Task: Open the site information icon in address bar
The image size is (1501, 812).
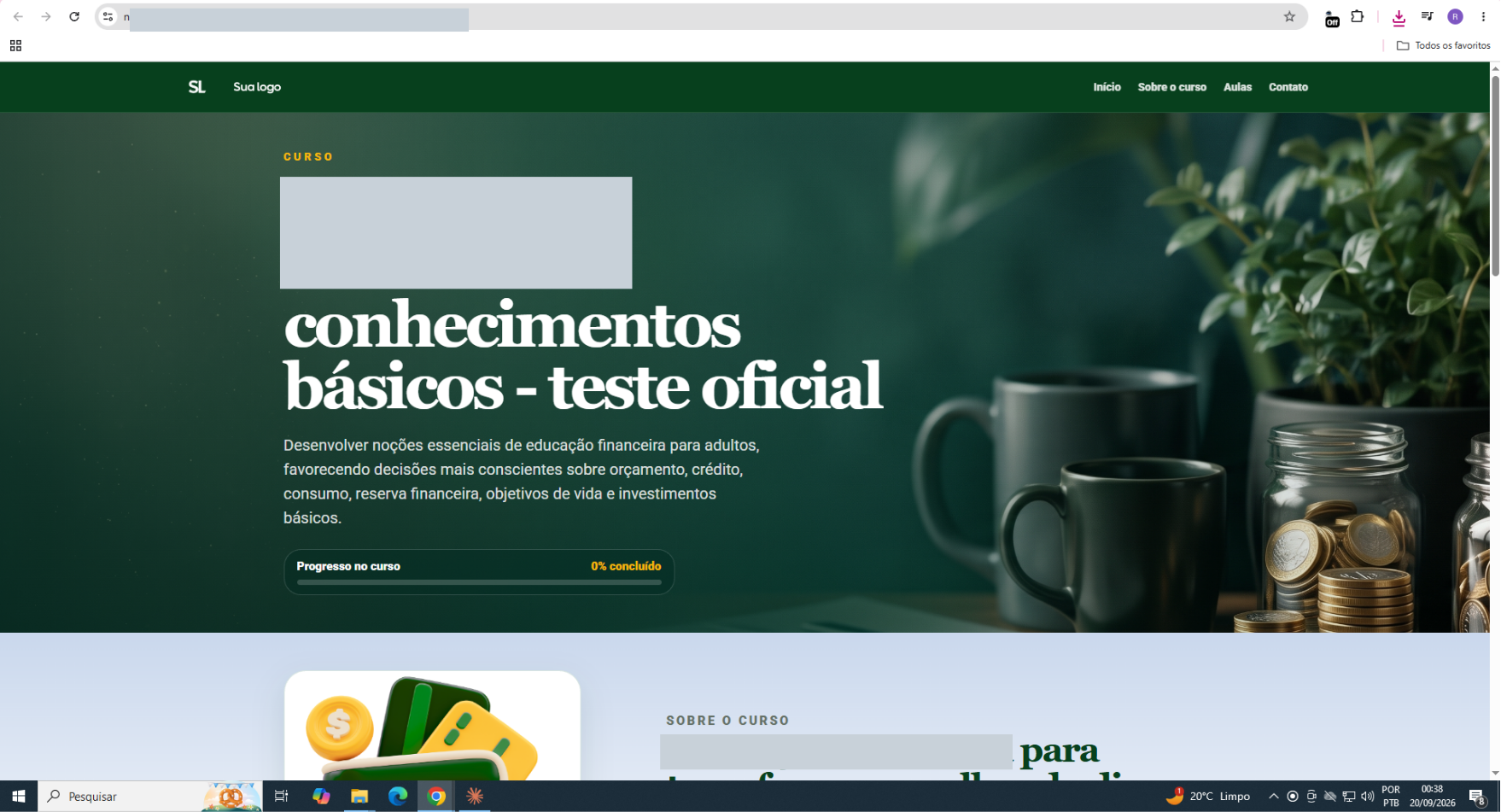Action: pos(108,17)
